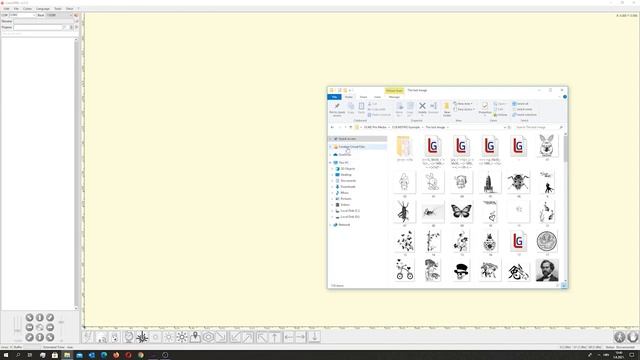Open the File menu in LaserGRBL
This screenshot has width=640, height=360.
(x=16, y=9)
